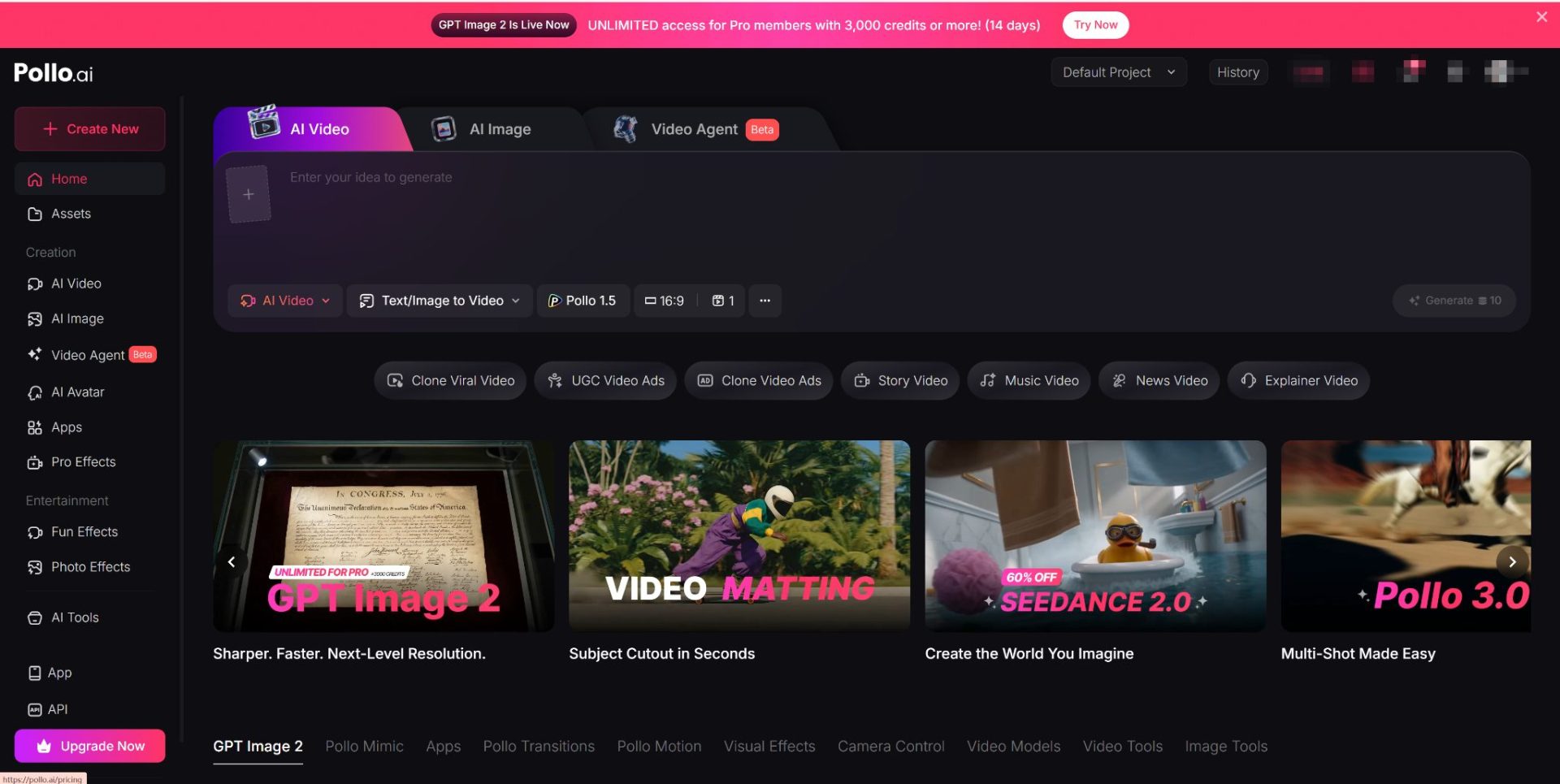1560x784 pixels.
Task: Click the add image plus box
Action: coord(248,194)
